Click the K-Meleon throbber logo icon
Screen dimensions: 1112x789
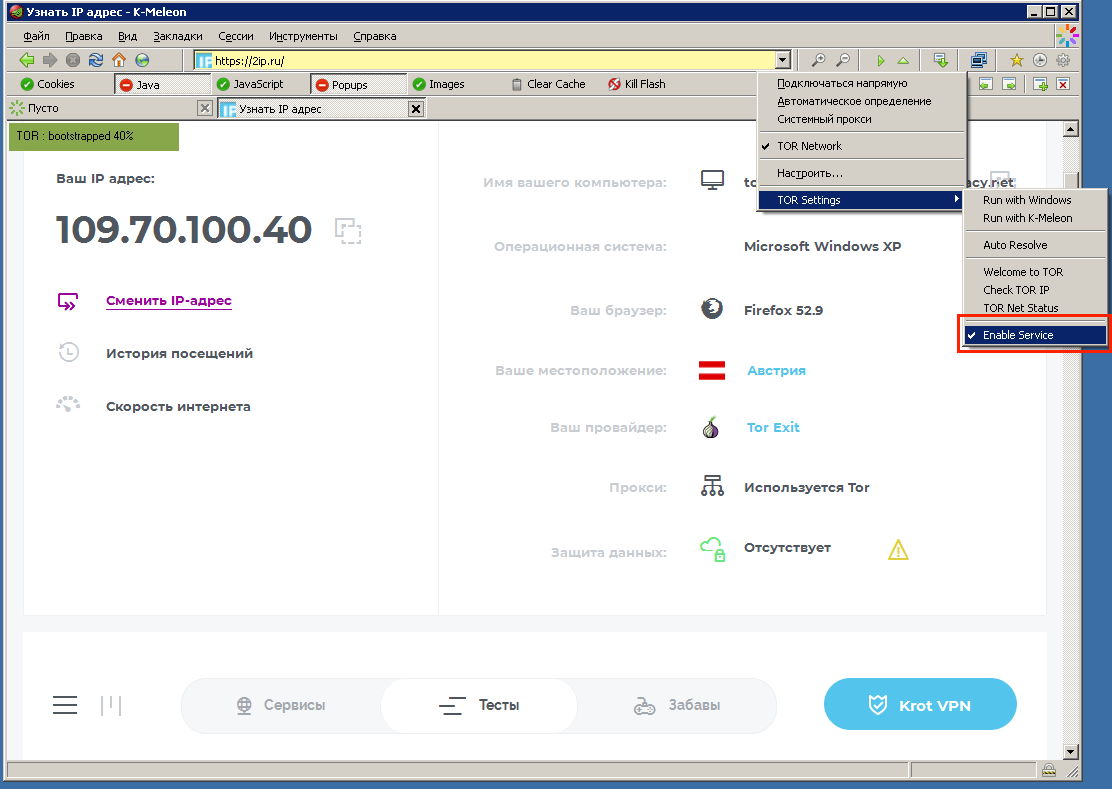[1067, 35]
